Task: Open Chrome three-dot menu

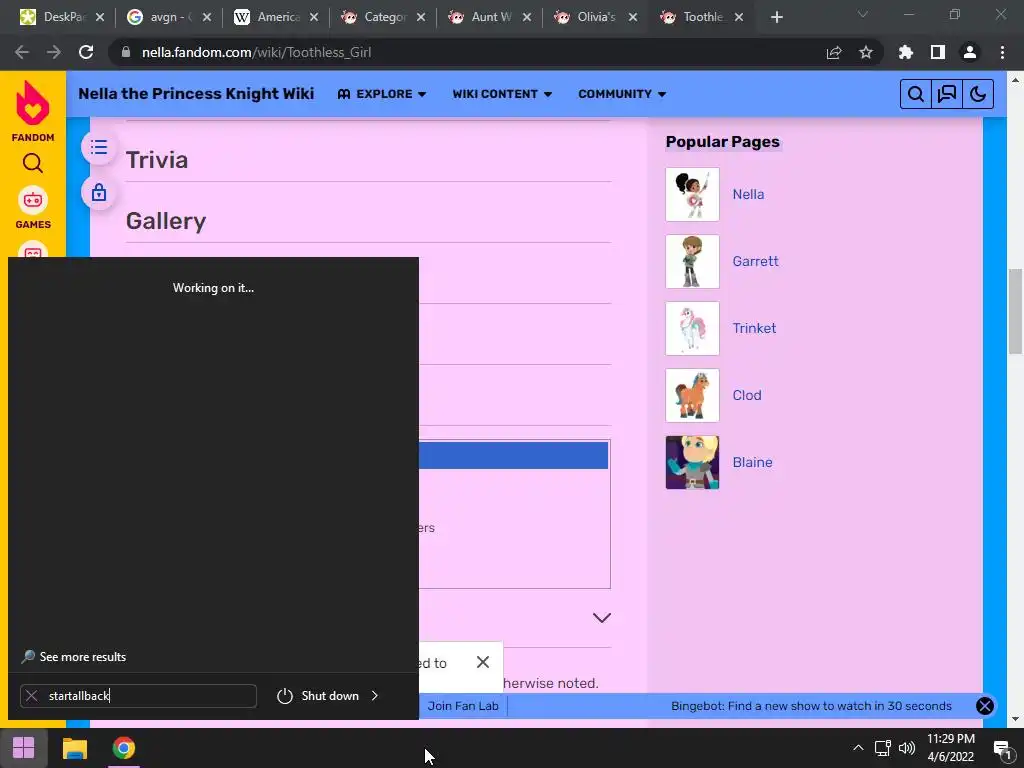Action: tap(1002, 52)
